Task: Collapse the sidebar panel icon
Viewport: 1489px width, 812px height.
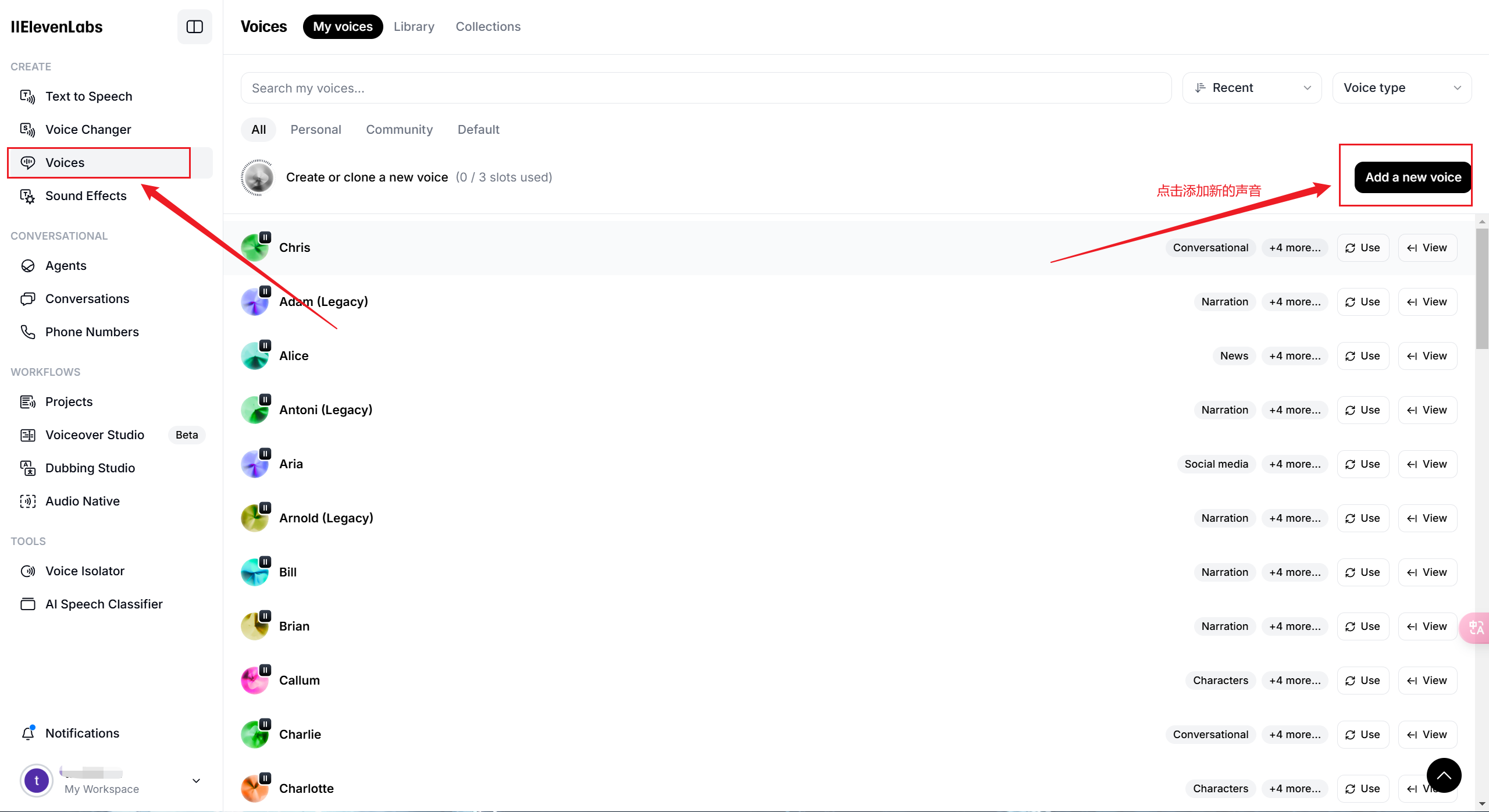Action: point(194,27)
